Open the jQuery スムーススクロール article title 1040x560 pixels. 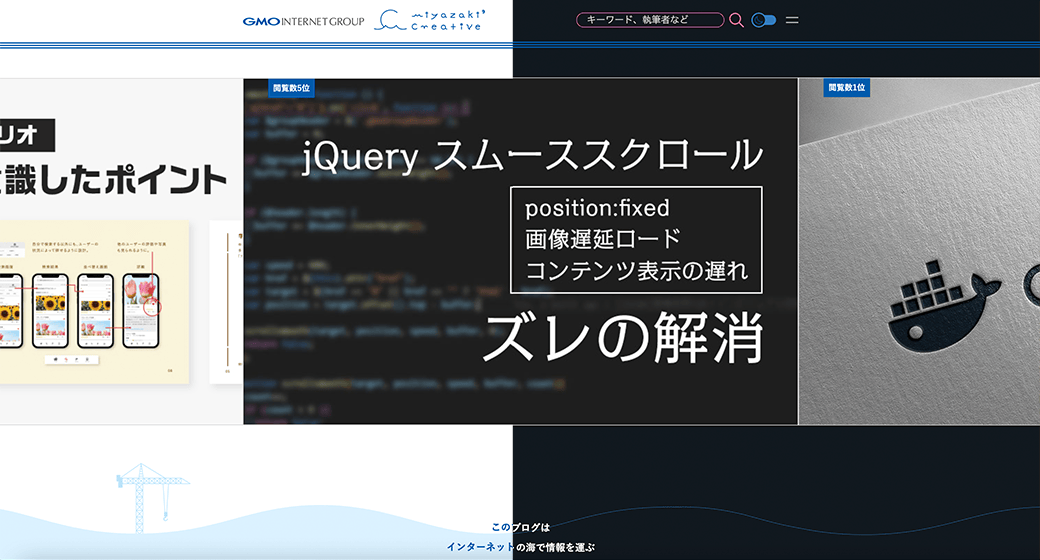[x=532, y=156]
